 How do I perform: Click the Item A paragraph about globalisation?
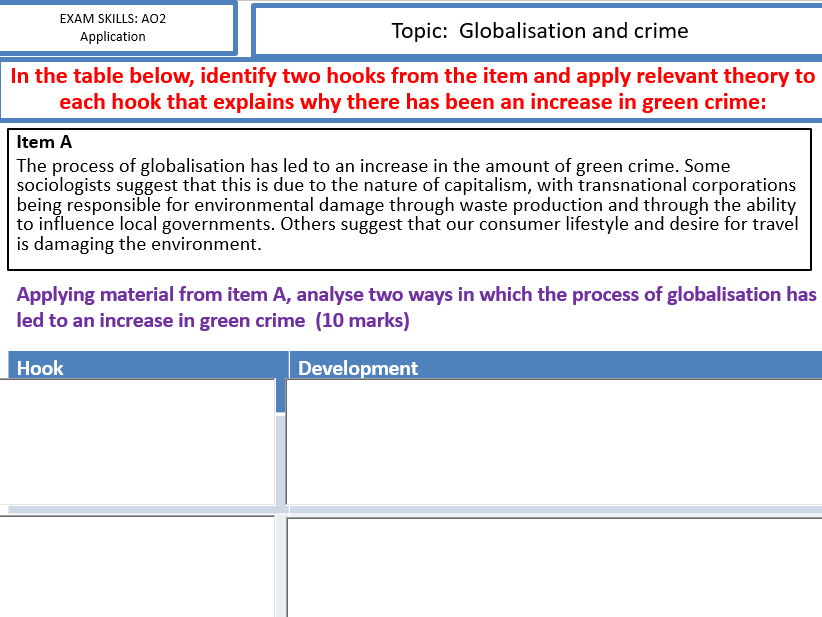click(x=407, y=205)
